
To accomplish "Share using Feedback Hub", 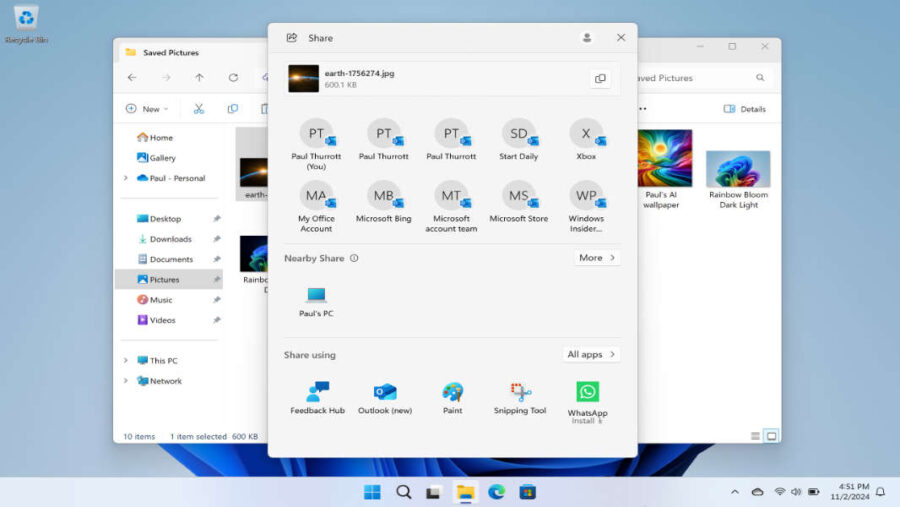I will (317, 397).
